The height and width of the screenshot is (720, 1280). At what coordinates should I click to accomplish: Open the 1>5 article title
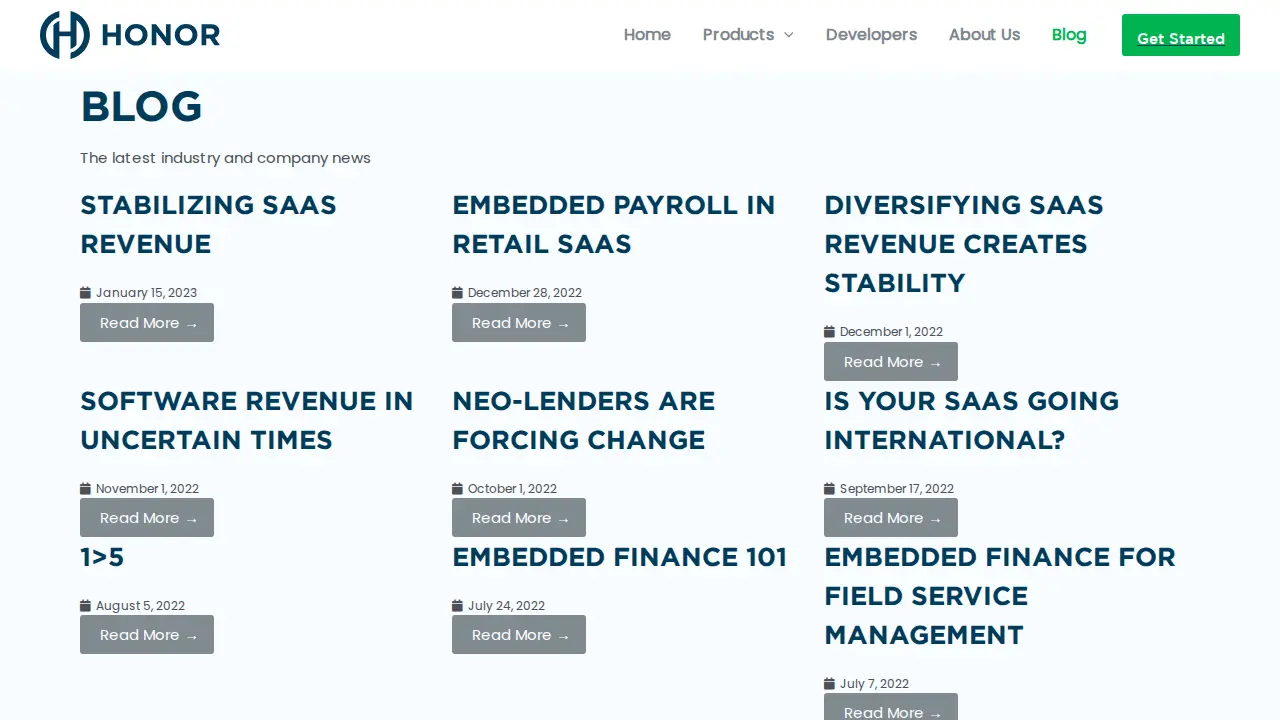click(102, 557)
